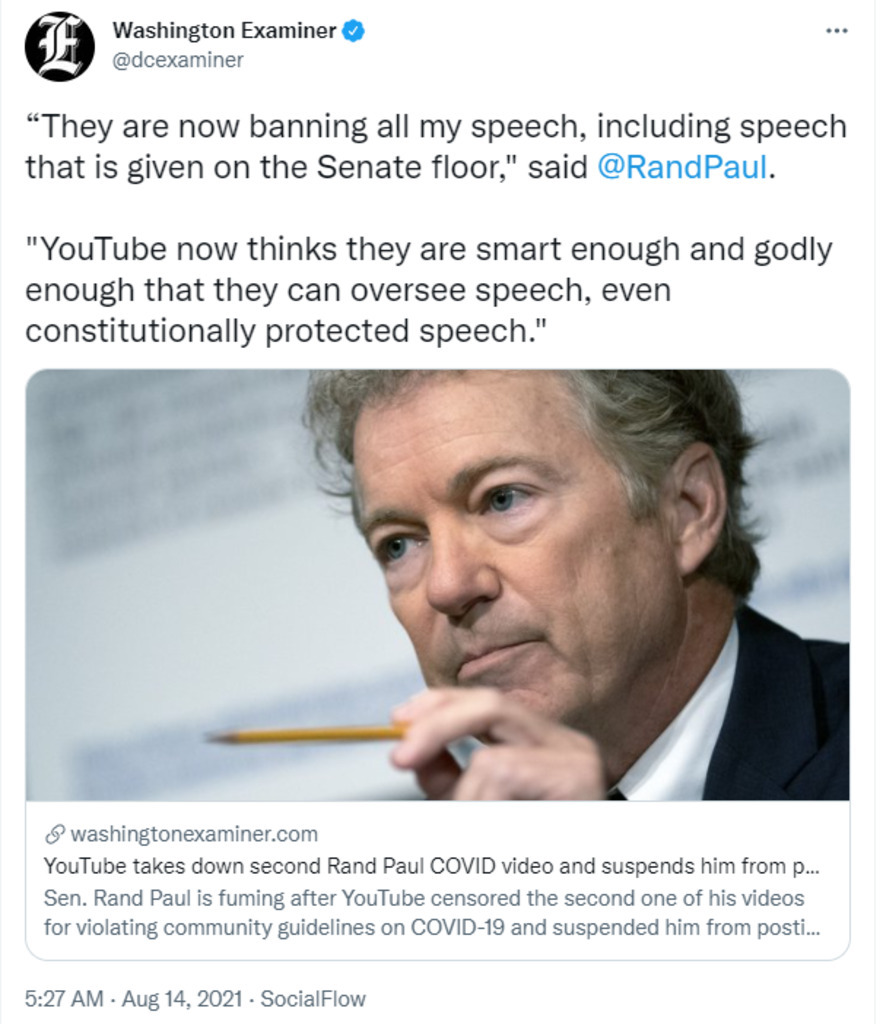This screenshot has width=883, height=1024.
Task: Click the yellow pencil in the photo
Action: [x=307, y=734]
